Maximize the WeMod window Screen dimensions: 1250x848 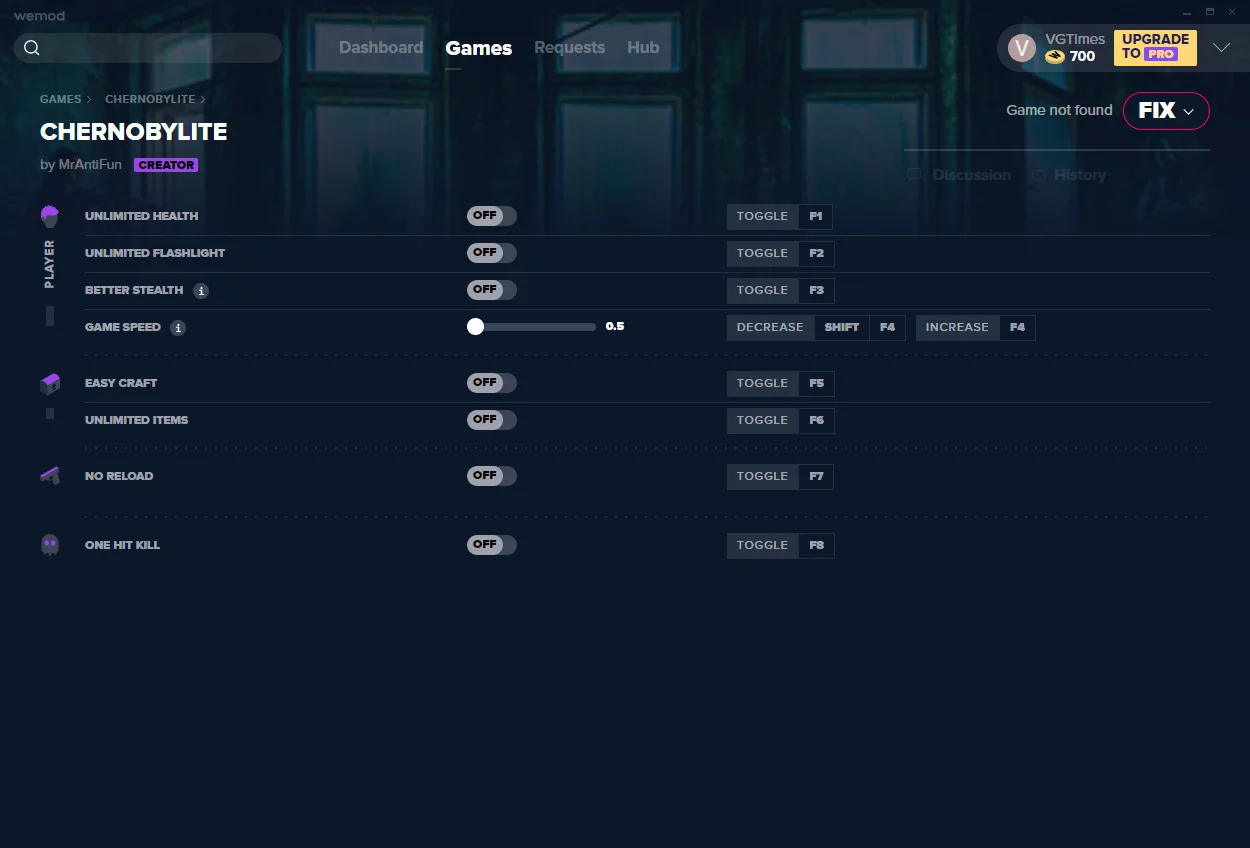[x=1209, y=12]
